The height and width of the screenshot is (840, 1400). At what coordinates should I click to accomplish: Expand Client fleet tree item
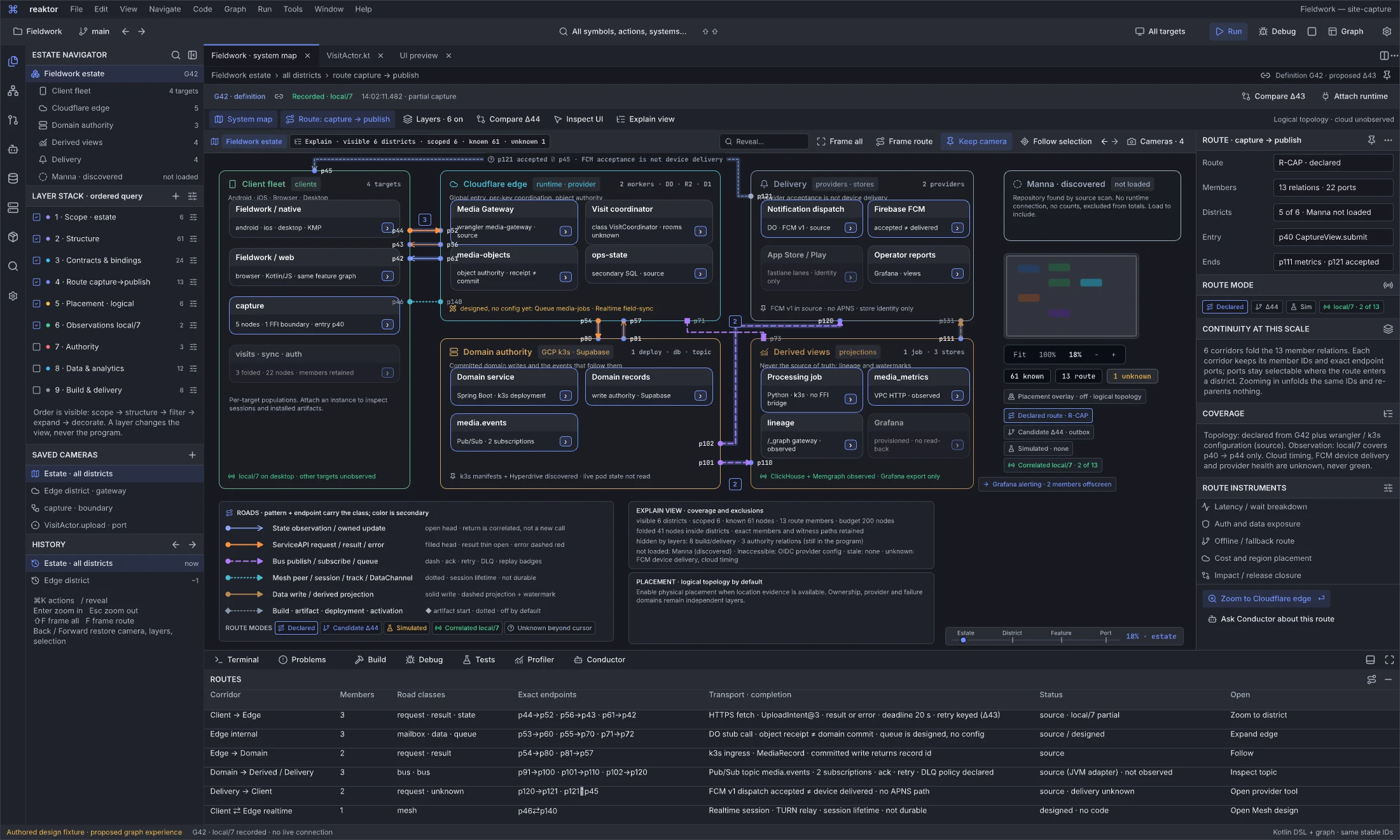tap(114, 91)
